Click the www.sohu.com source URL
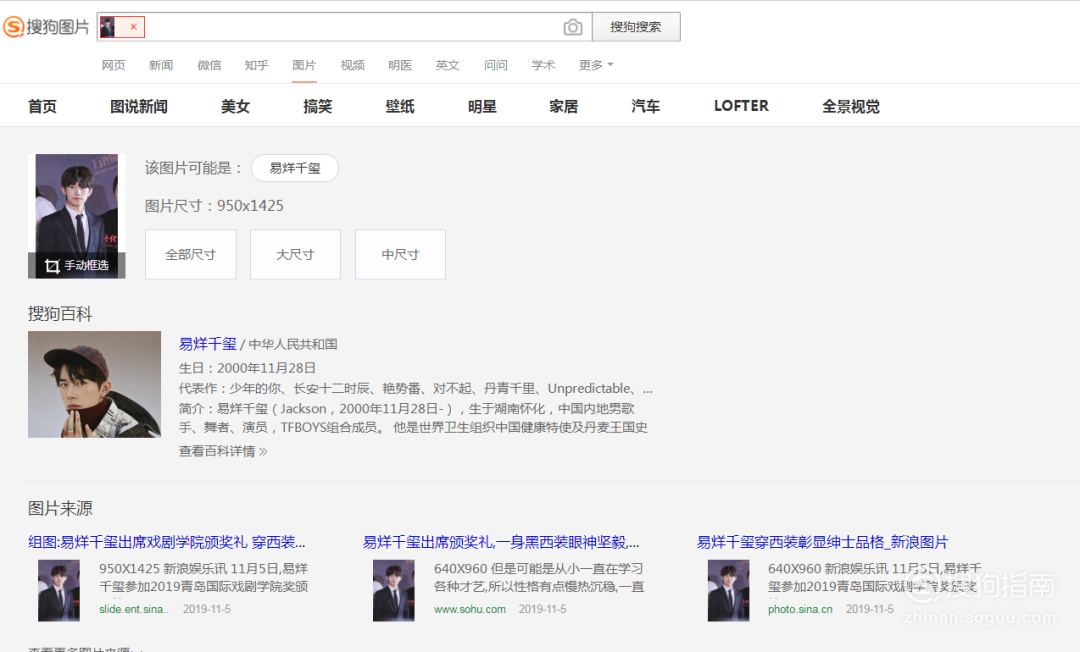This screenshot has height=652, width=1080. coord(470,609)
